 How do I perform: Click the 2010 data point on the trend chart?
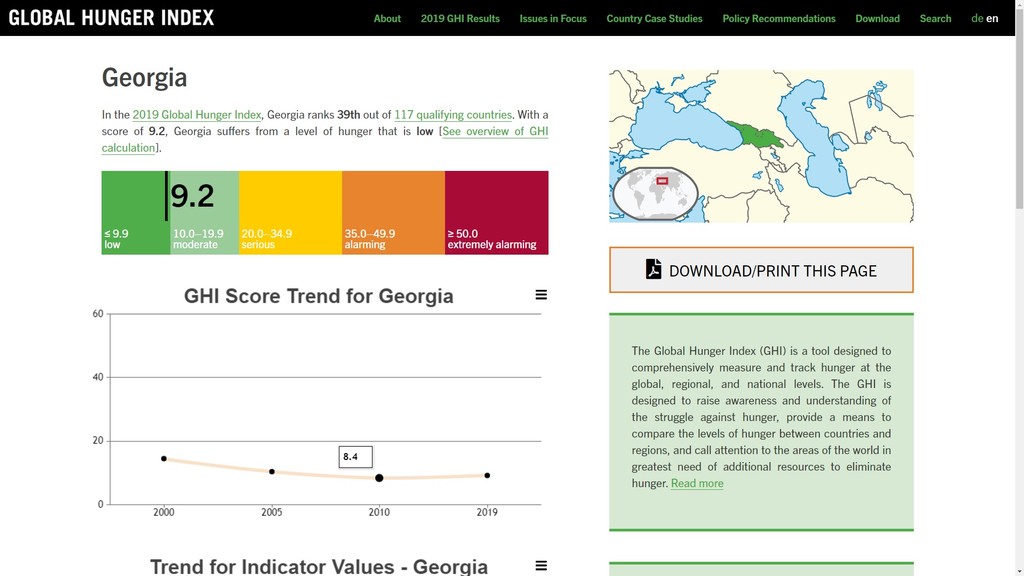coord(379,478)
